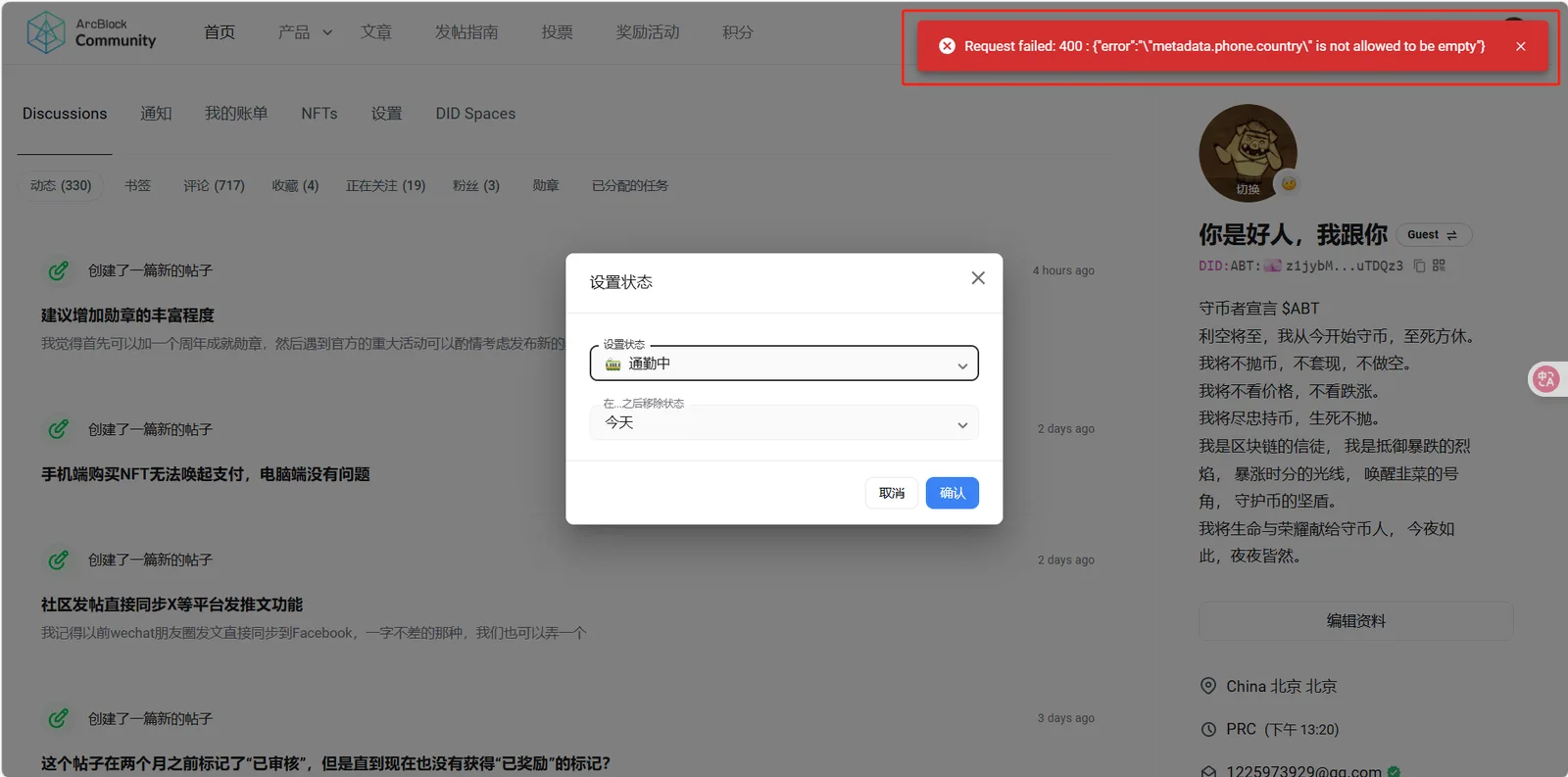Click the Guest role switch badge
Image resolution: width=1568 pixels, height=777 pixels.
[x=1433, y=235]
